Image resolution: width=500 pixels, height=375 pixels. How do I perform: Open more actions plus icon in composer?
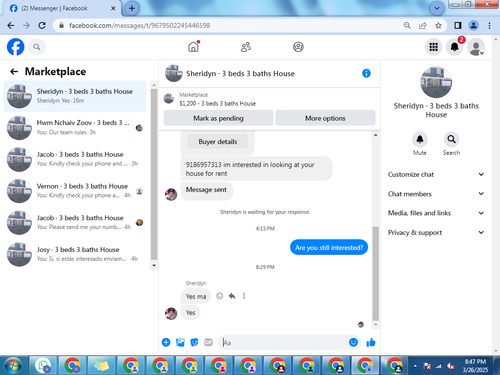(x=166, y=342)
